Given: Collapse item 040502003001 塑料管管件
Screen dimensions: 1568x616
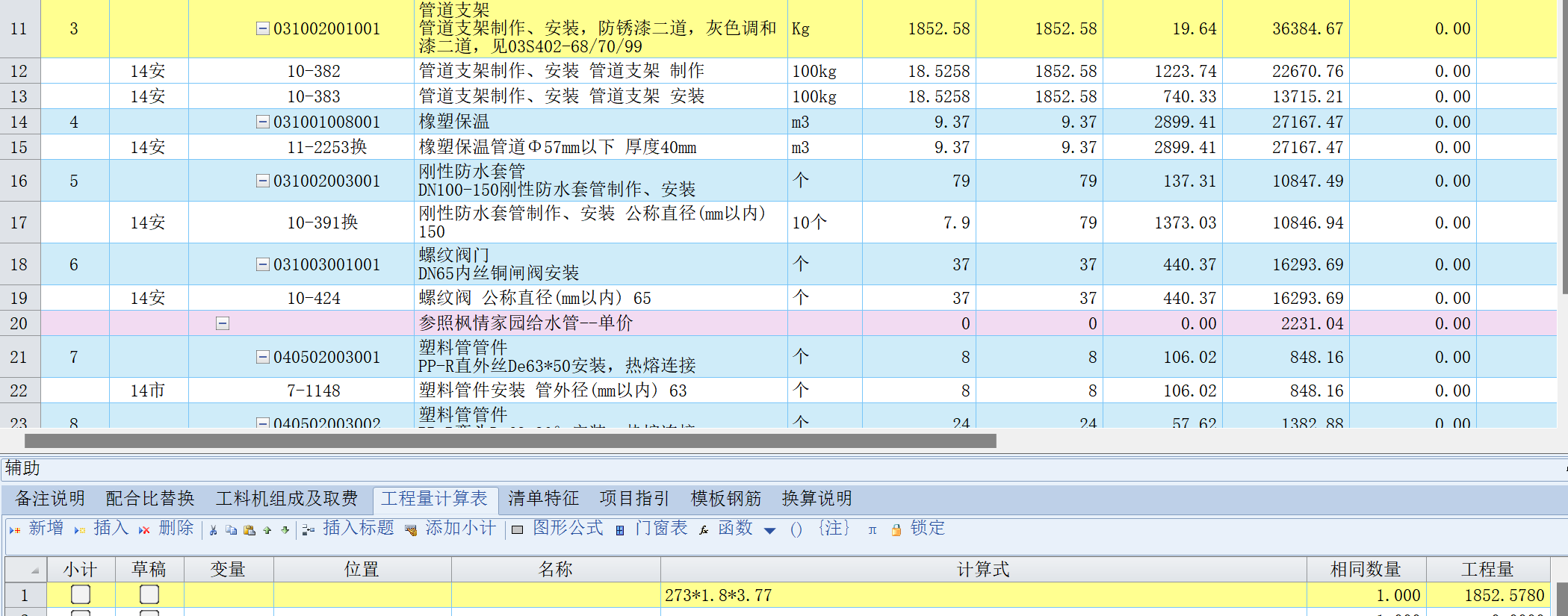Looking at the screenshot, I should tap(263, 357).
